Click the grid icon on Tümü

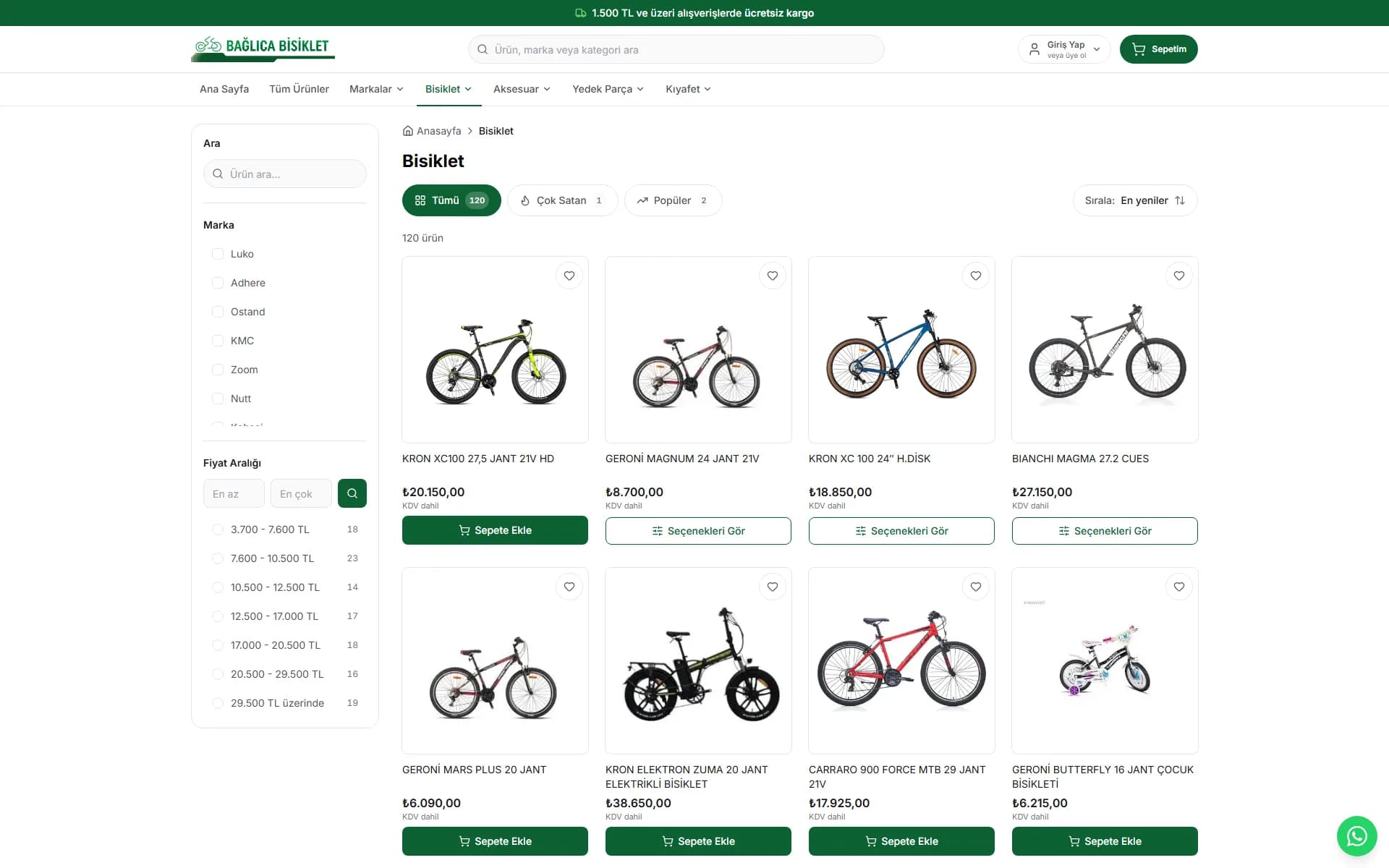click(420, 200)
